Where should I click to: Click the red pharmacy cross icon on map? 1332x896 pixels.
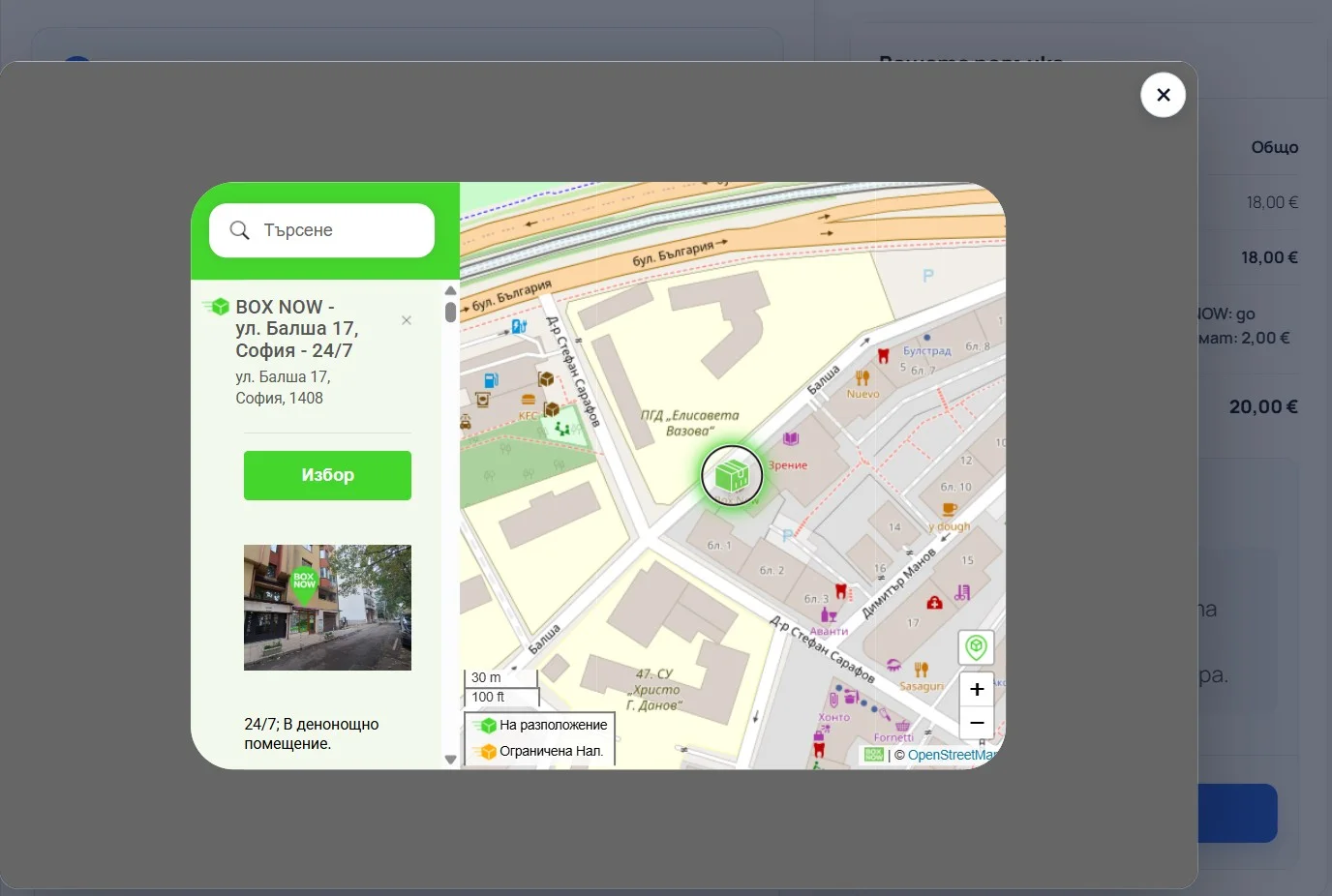coord(934,602)
